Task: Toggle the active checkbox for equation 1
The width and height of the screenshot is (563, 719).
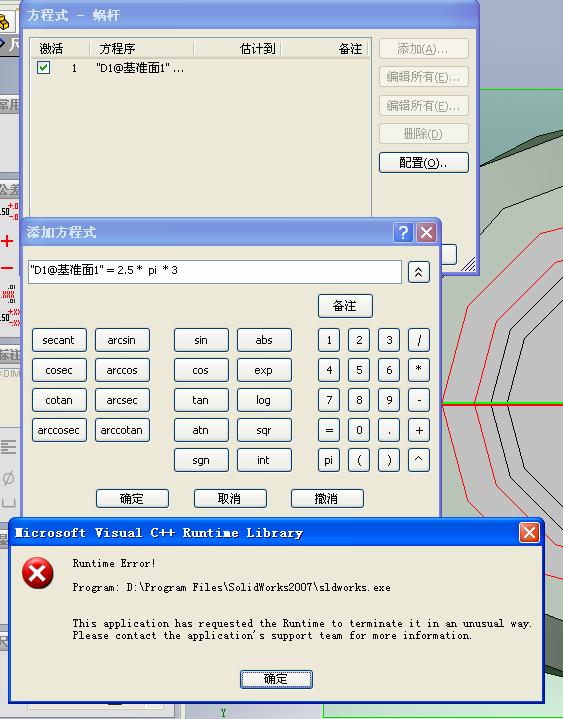Action: coord(44,68)
